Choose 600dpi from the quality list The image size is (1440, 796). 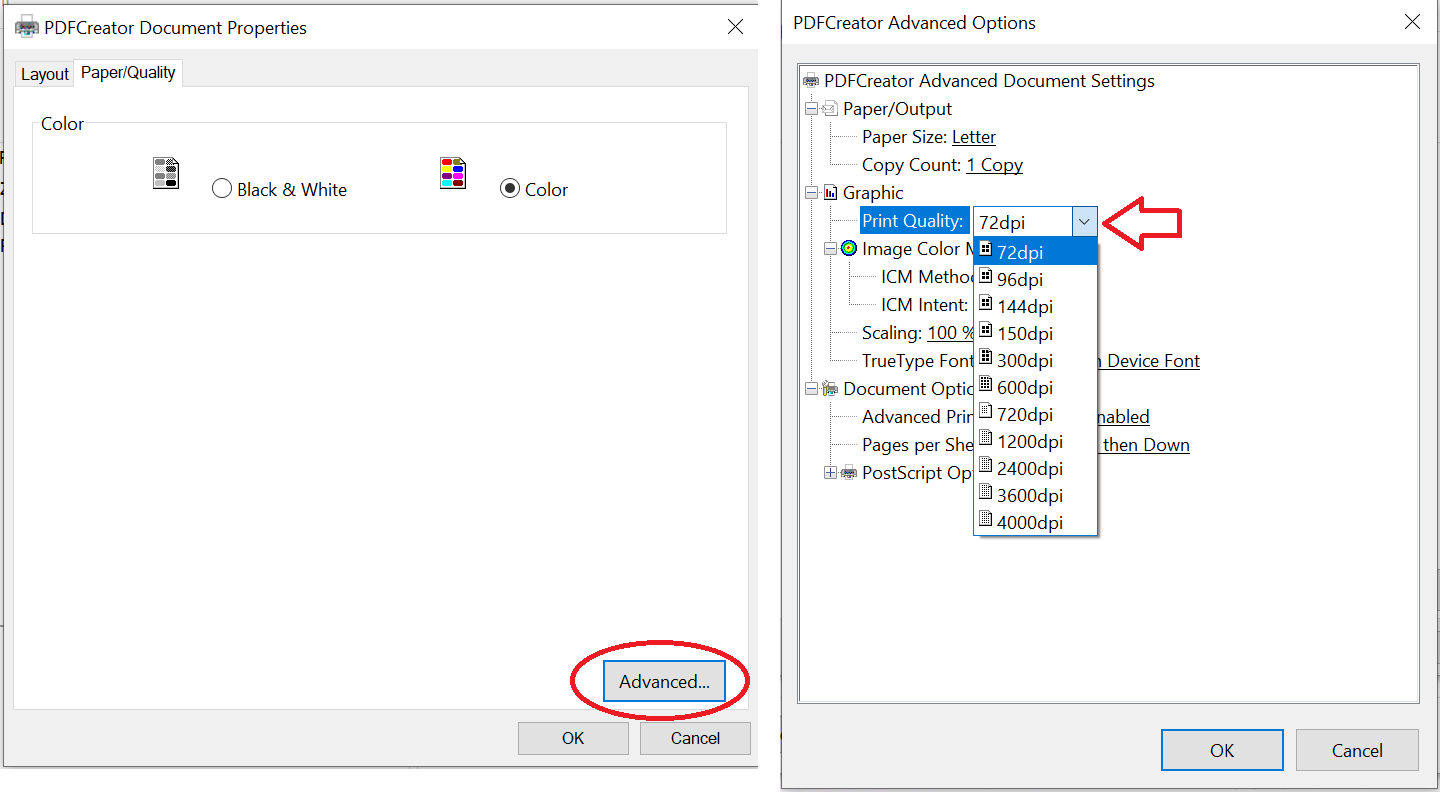click(x=1036, y=387)
